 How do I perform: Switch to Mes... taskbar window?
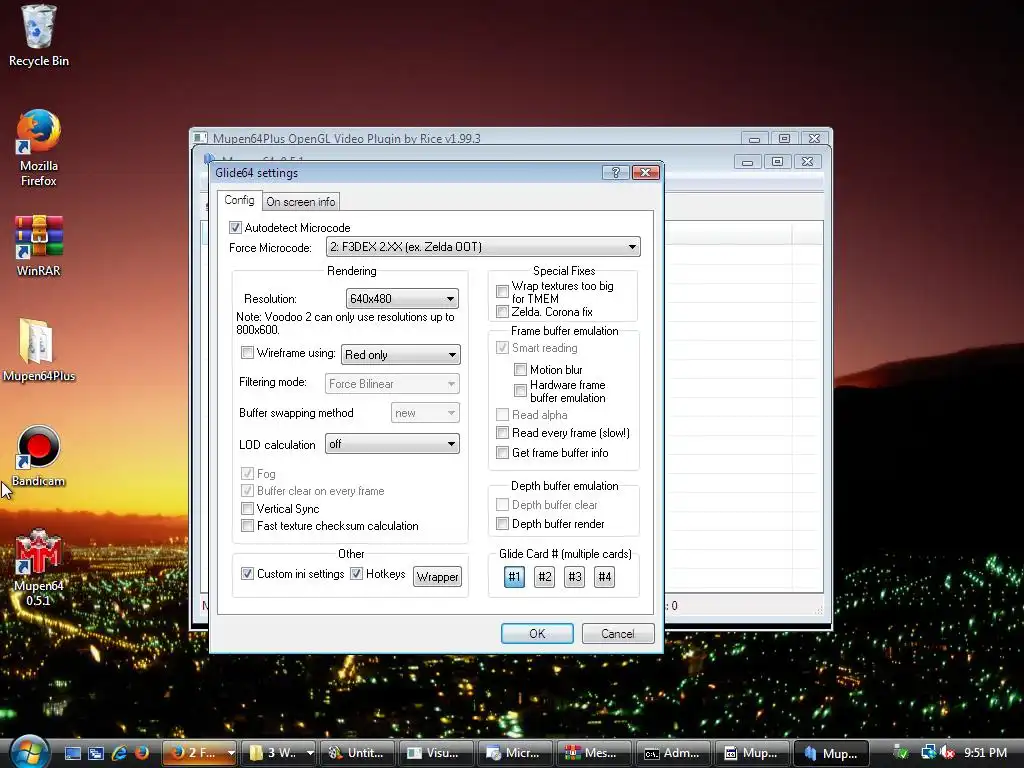[x=594, y=753]
